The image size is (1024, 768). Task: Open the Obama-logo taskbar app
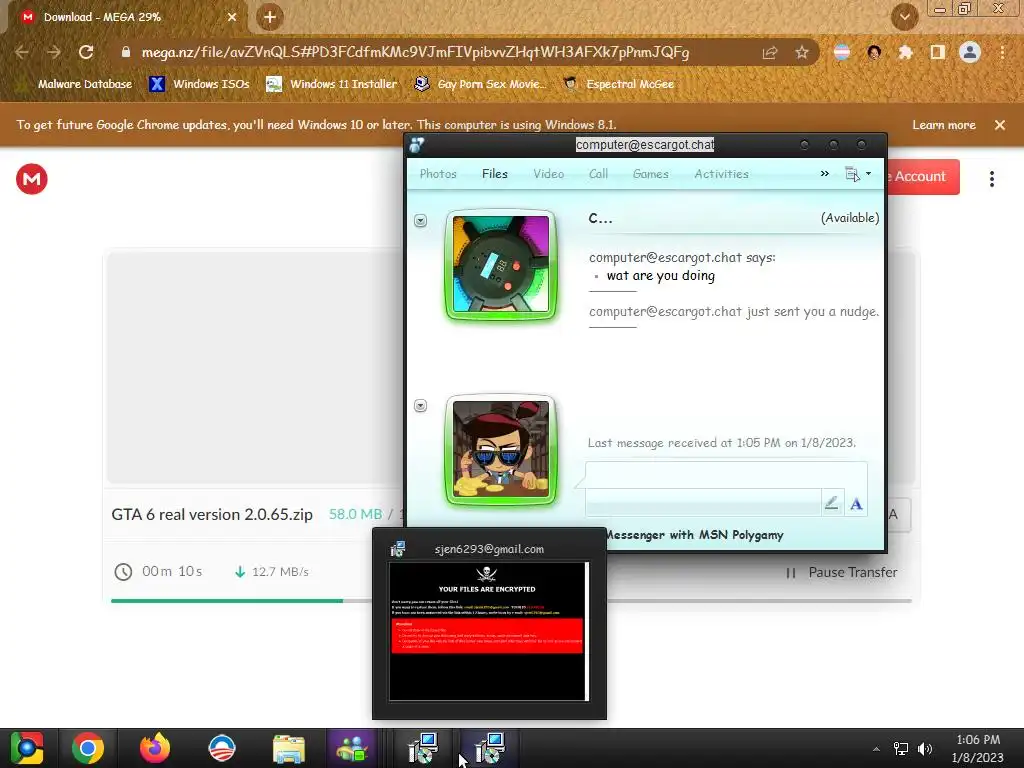pyautogui.click(x=221, y=748)
